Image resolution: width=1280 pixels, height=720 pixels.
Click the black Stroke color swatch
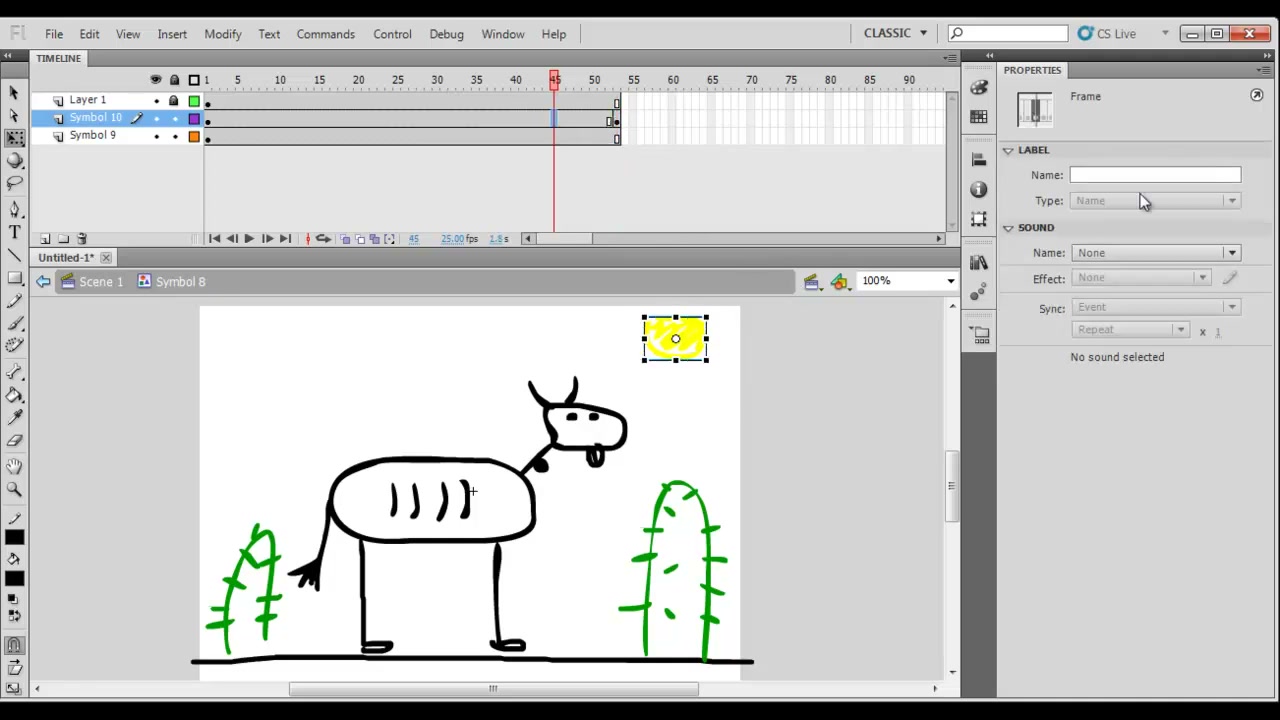point(14,538)
